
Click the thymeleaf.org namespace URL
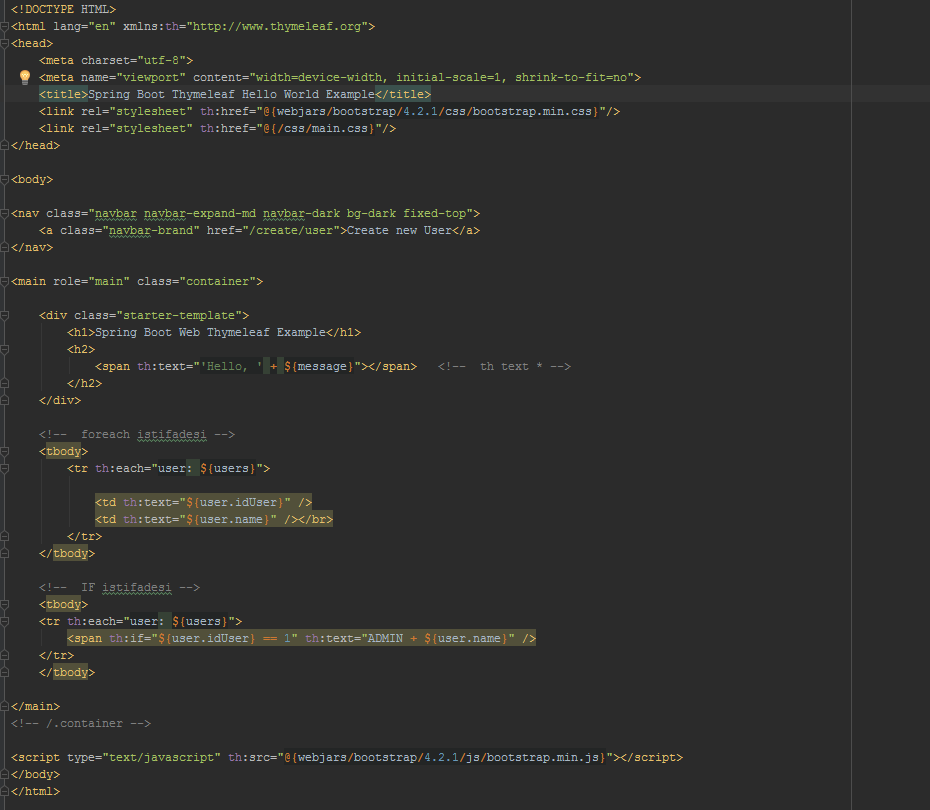point(277,27)
